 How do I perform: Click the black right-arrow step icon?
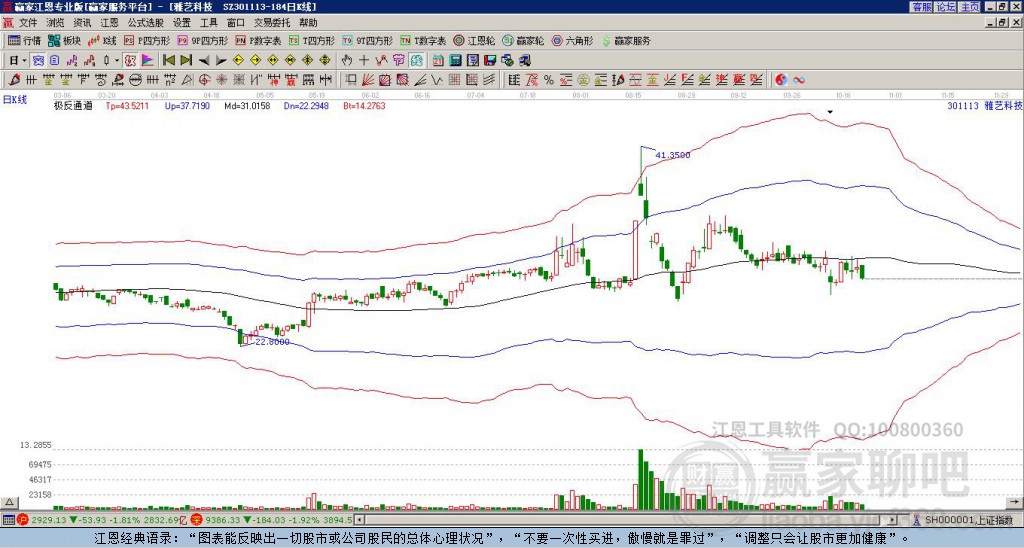221,60
